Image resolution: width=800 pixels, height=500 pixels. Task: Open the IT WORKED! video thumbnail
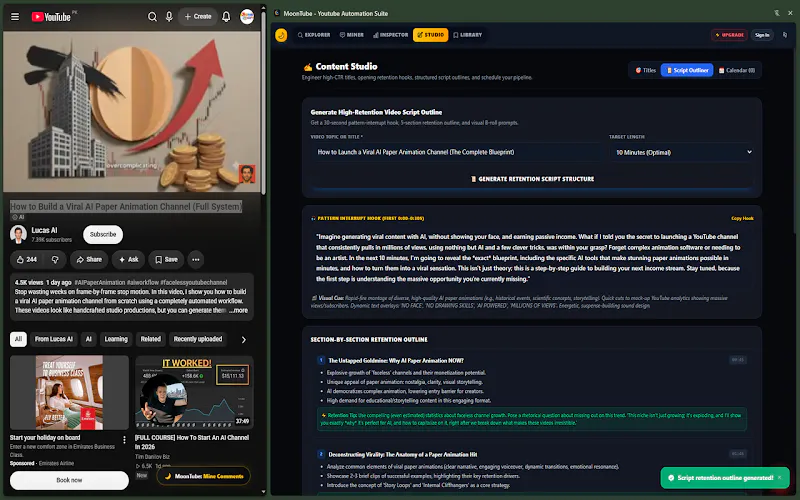194,392
